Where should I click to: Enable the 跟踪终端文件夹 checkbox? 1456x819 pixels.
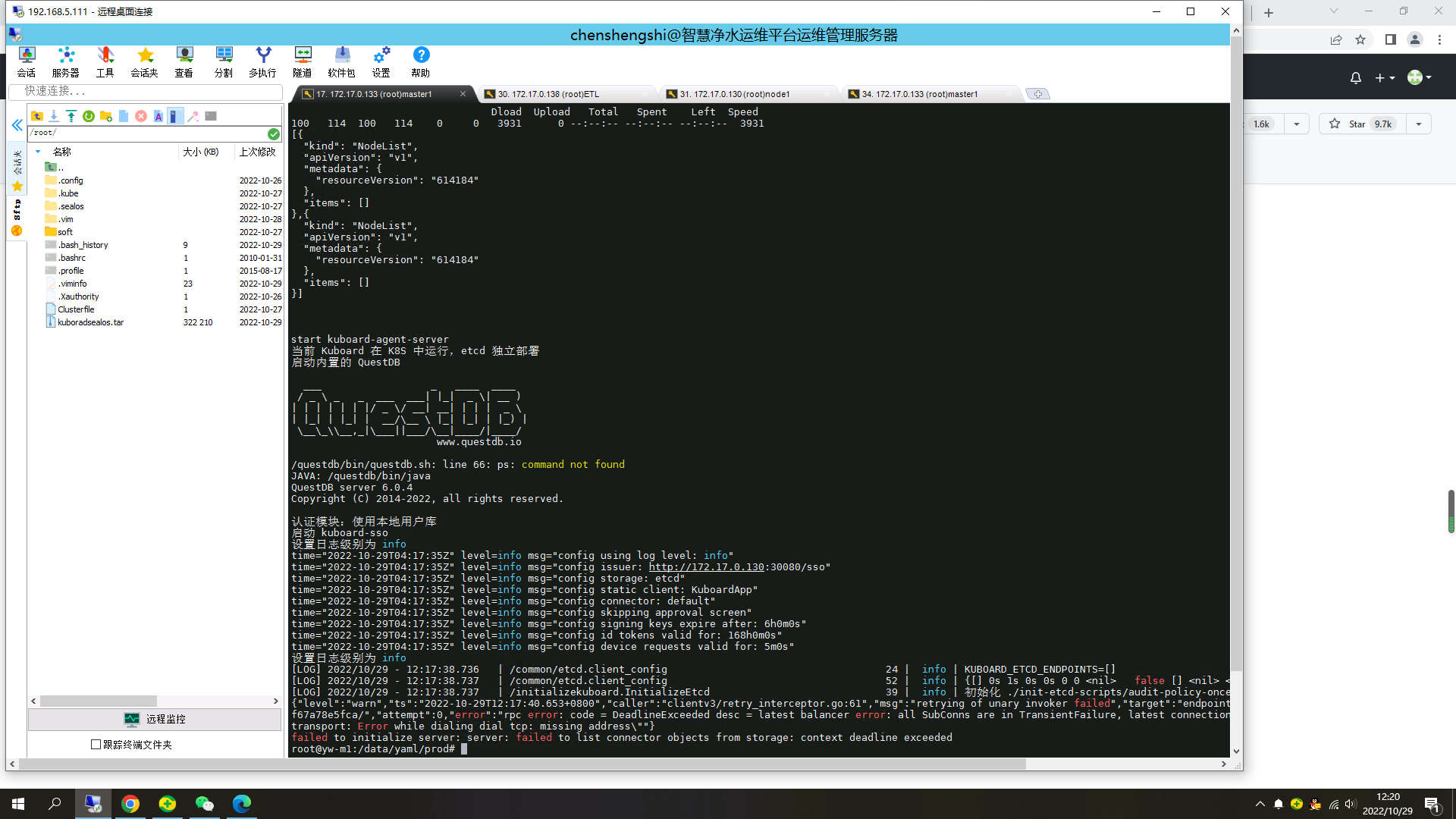(95, 745)
